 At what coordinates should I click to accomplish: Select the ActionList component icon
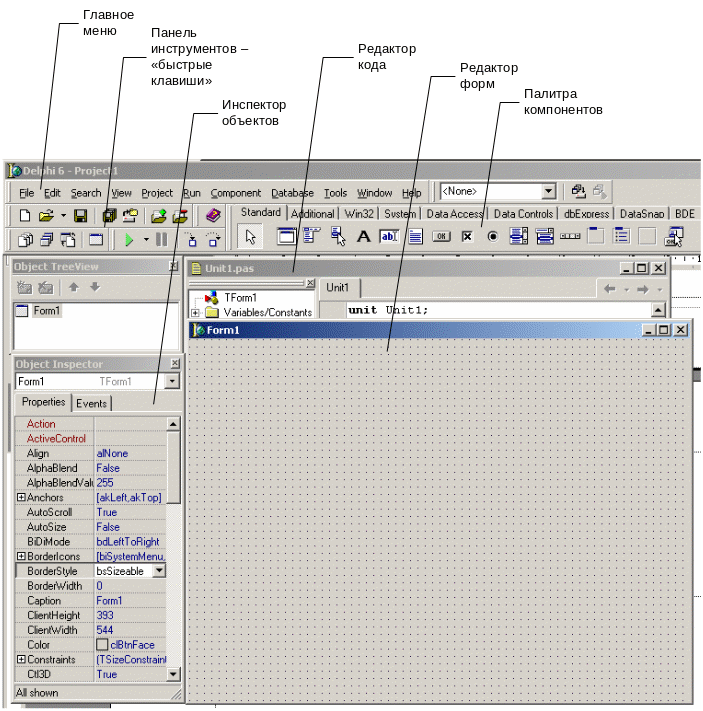click(674, 236)
